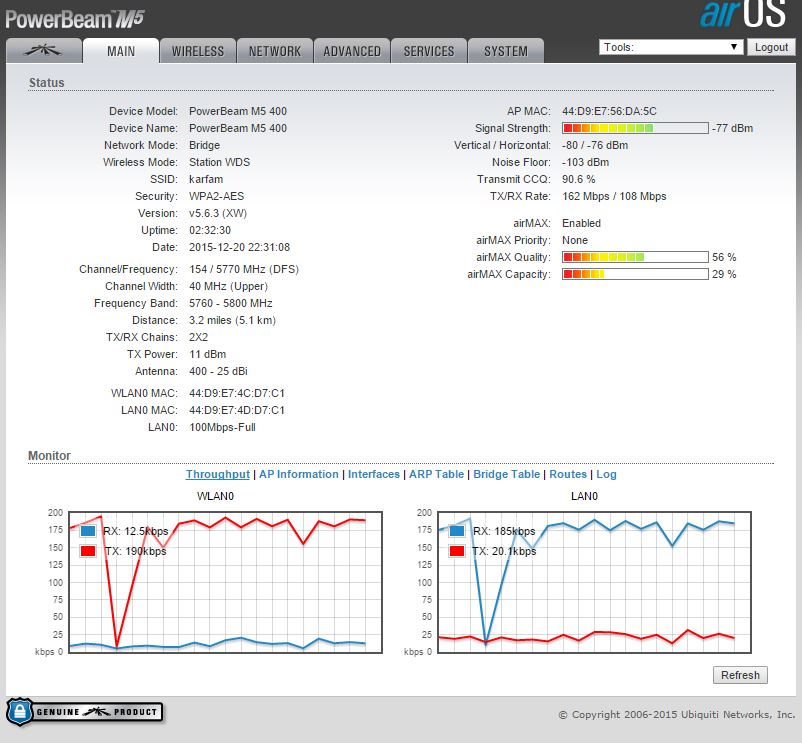
Task: Click the airMAX Priority value None
Action: point(575,240)
